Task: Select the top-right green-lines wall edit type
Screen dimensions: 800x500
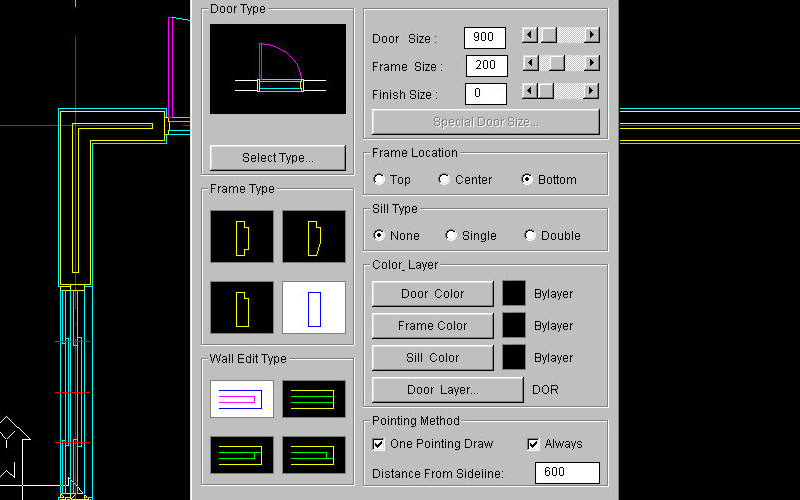Action: (314, 398)
